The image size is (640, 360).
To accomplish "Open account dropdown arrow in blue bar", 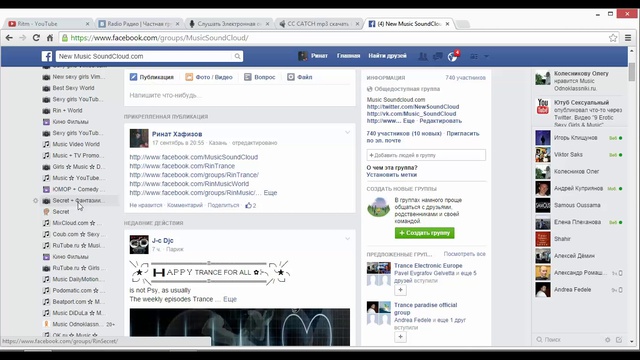I will point(486,56).
